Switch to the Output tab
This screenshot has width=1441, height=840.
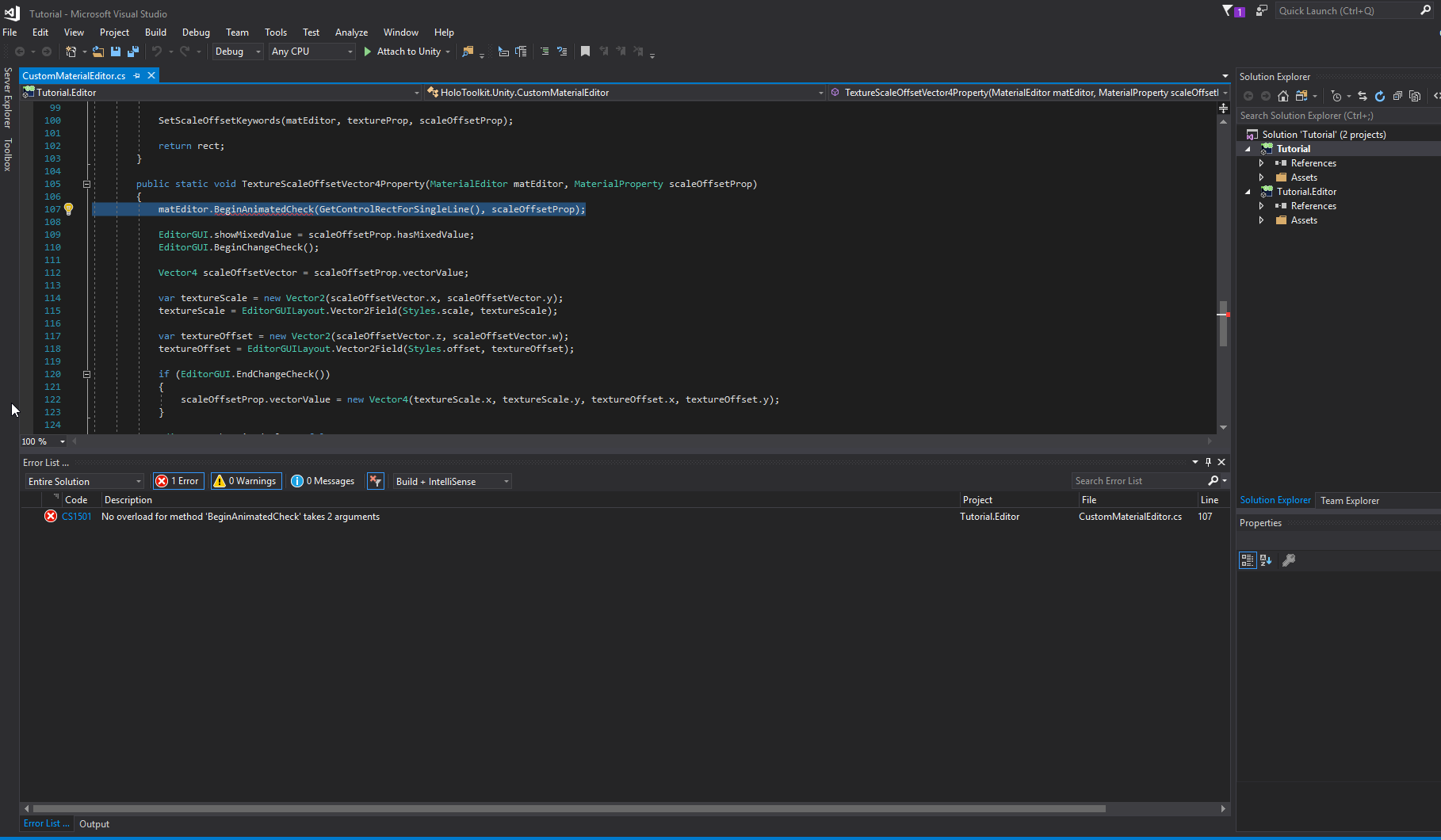[94, 823]
